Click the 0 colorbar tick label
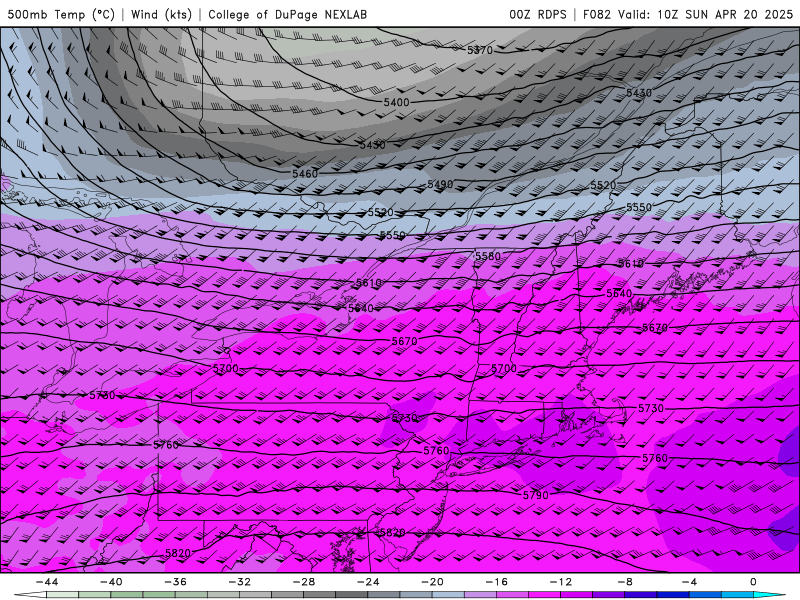Viewport: 800px width, 600px height. (x=754, y=582)
